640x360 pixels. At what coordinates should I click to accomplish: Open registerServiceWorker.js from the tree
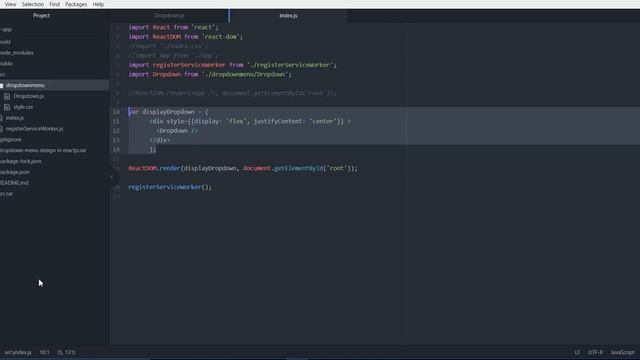[34, 129]
